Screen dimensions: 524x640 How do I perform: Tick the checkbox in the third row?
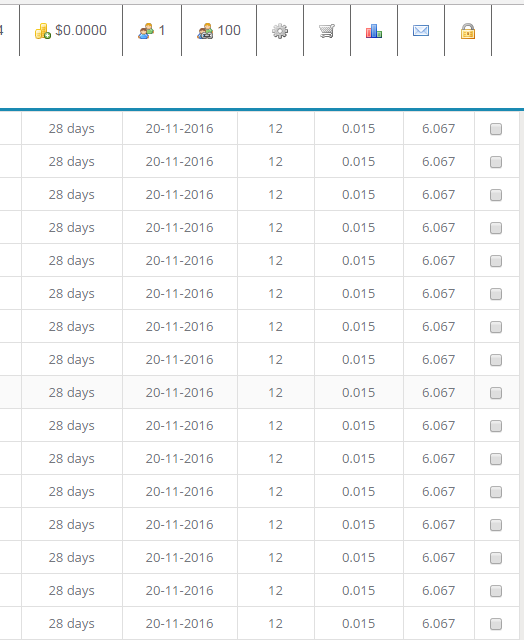(x=496, y=195)
